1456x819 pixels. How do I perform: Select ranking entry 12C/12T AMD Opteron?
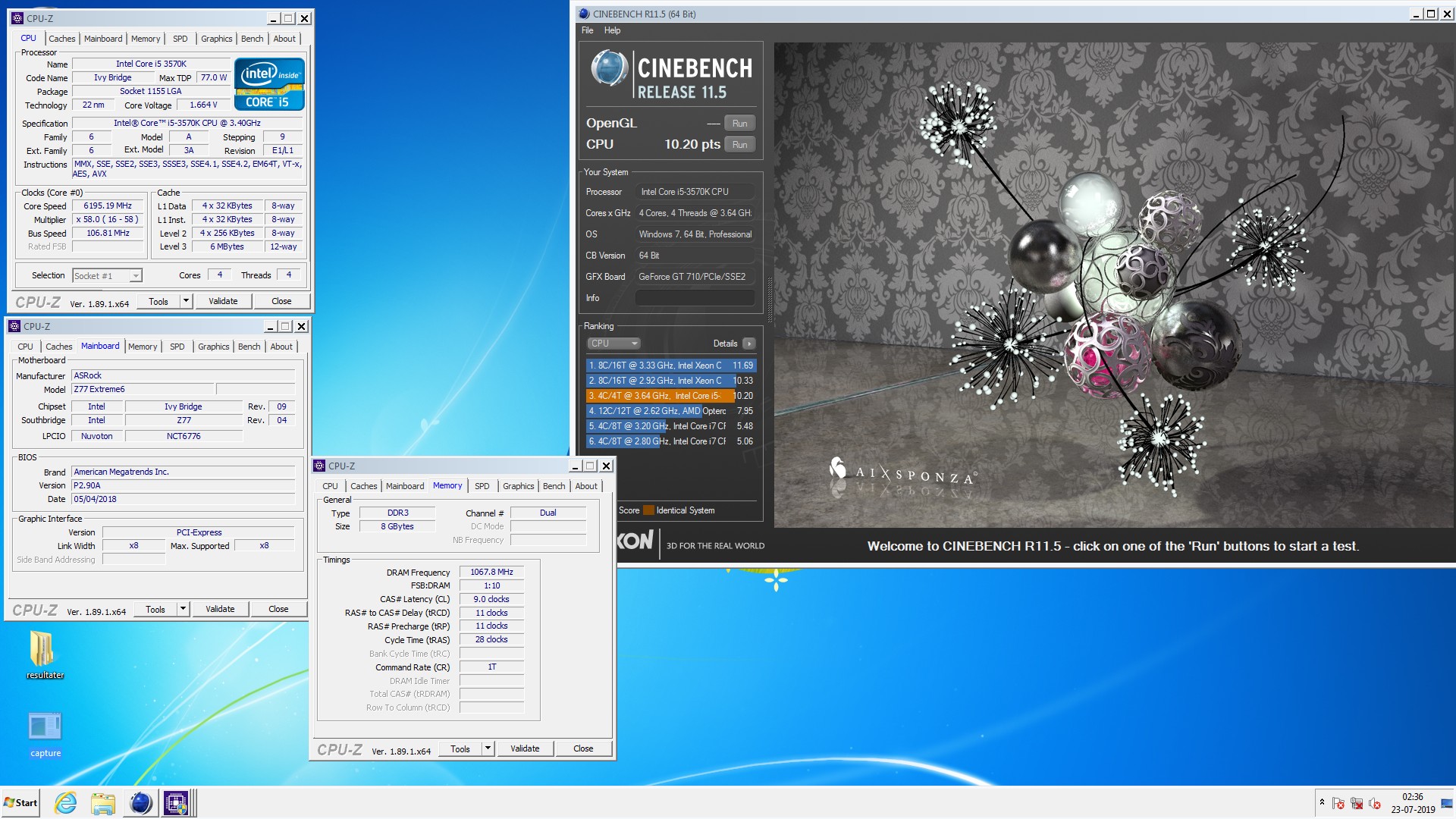pyautogui.click(x=670, y=411)
